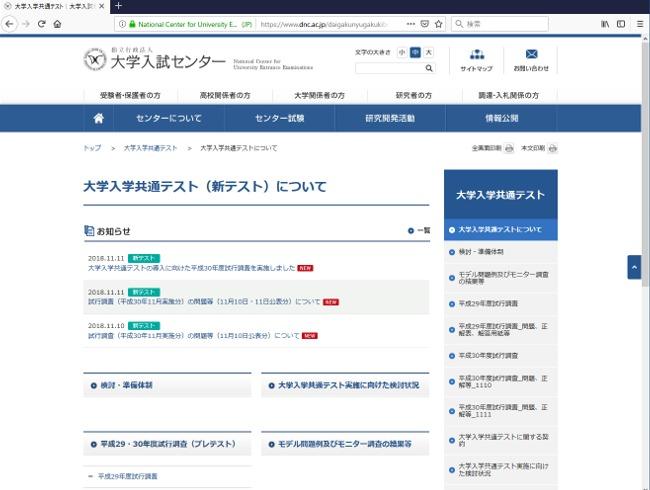Open 大学入学共通テスト実施に向けた検討状況 box
The height and width of the screenshot is (490, 650).
pos(345,386)
